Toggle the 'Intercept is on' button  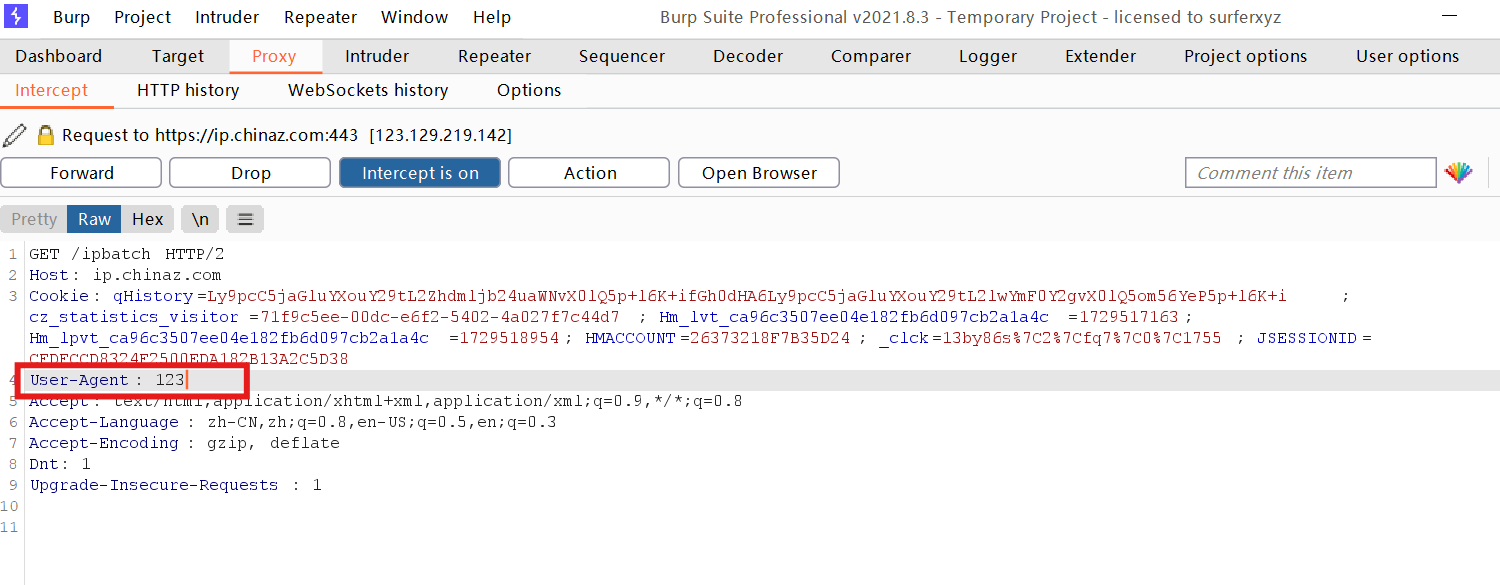tap(420, 173)
